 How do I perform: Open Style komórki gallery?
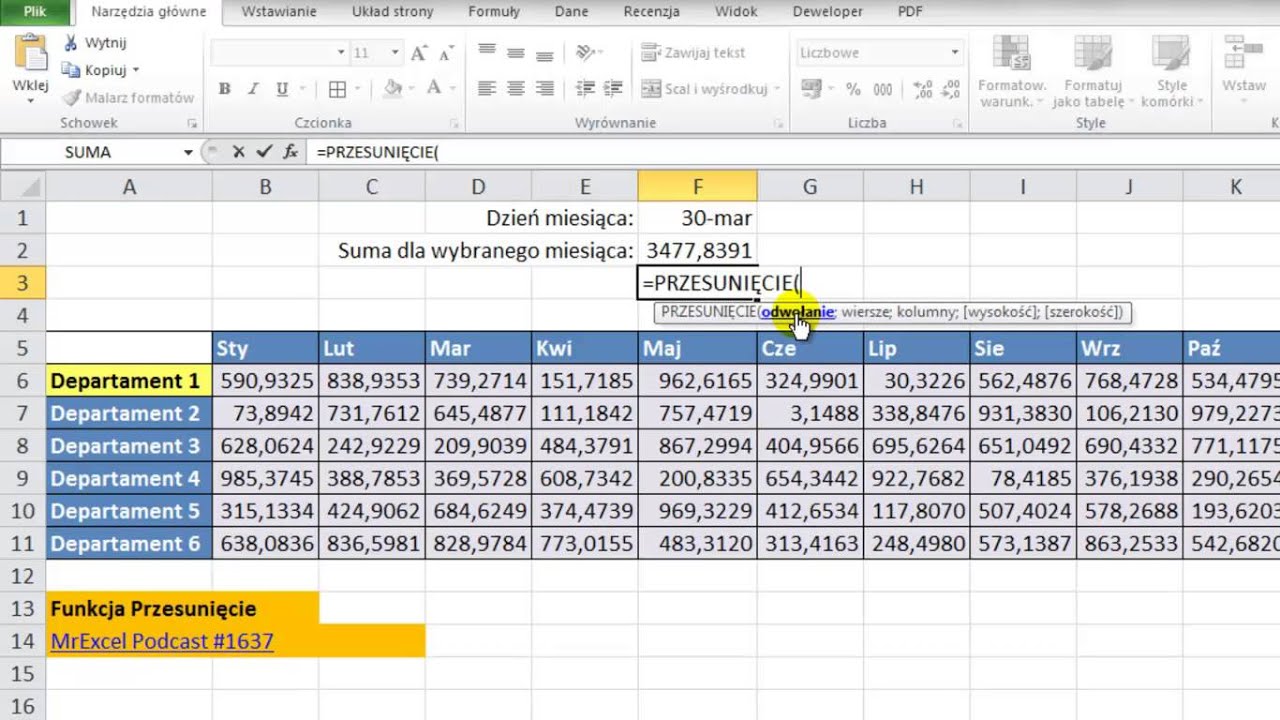pyautogui.click(x=1171, y=72)
